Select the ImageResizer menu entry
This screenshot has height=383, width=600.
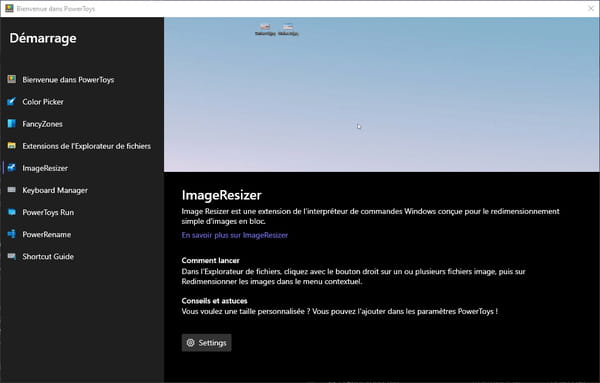click(82, 168)
